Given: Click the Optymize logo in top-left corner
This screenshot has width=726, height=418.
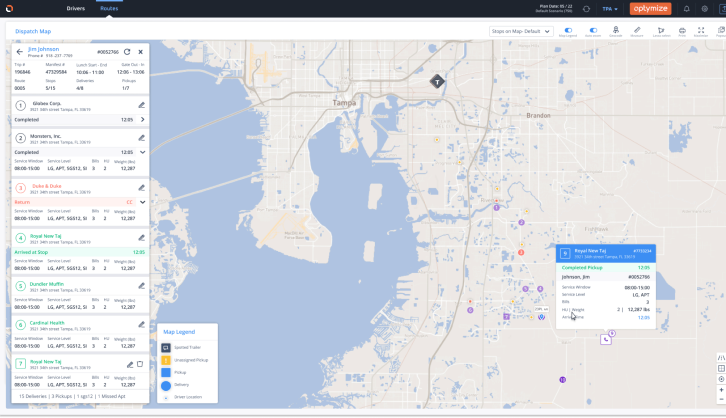Looking at the screenshot, I should tap(9, 8).
